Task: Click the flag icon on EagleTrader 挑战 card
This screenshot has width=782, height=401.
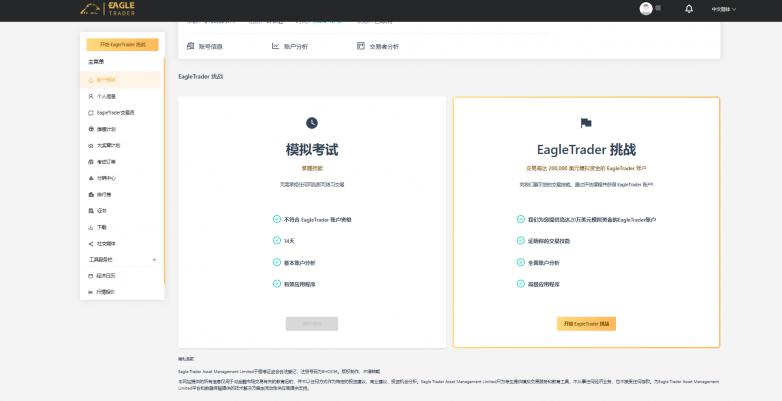Action: pos(586,123)
